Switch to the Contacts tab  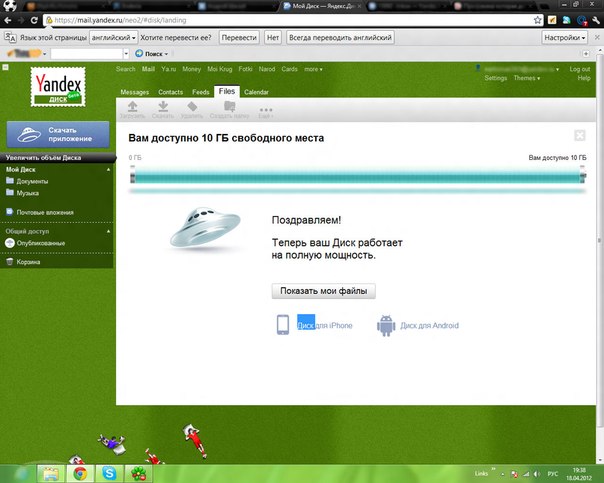click(x=170, y=92)
